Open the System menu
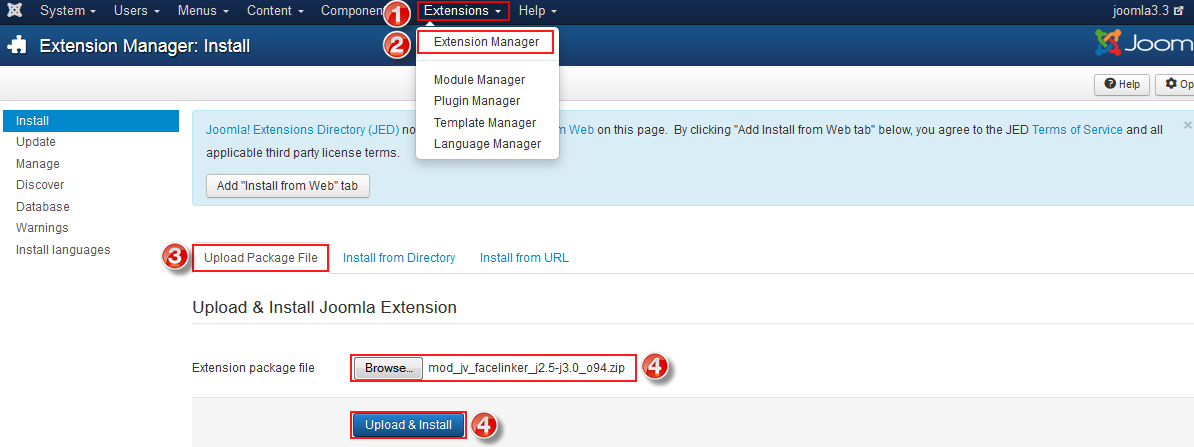1194x447 pixels. (67, 11)
